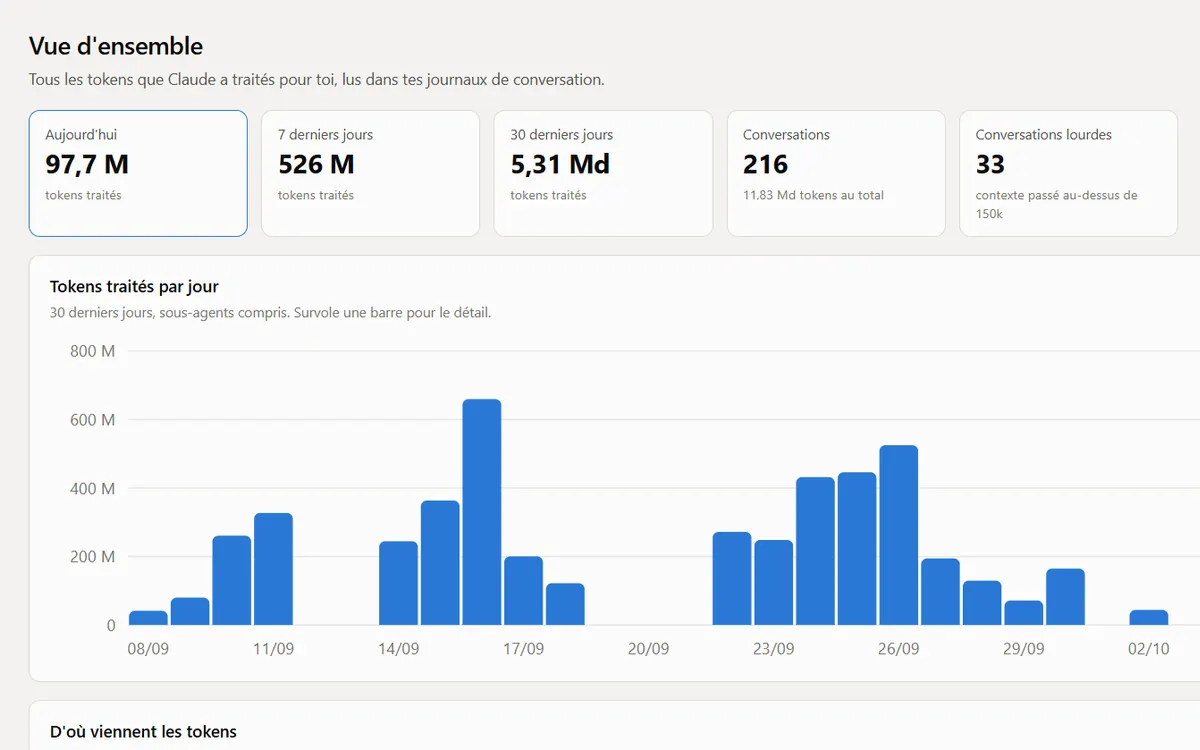Screen dimensions: 1200x750
Task: Click the chart bar above the 17/09 label
Action: 523,591
